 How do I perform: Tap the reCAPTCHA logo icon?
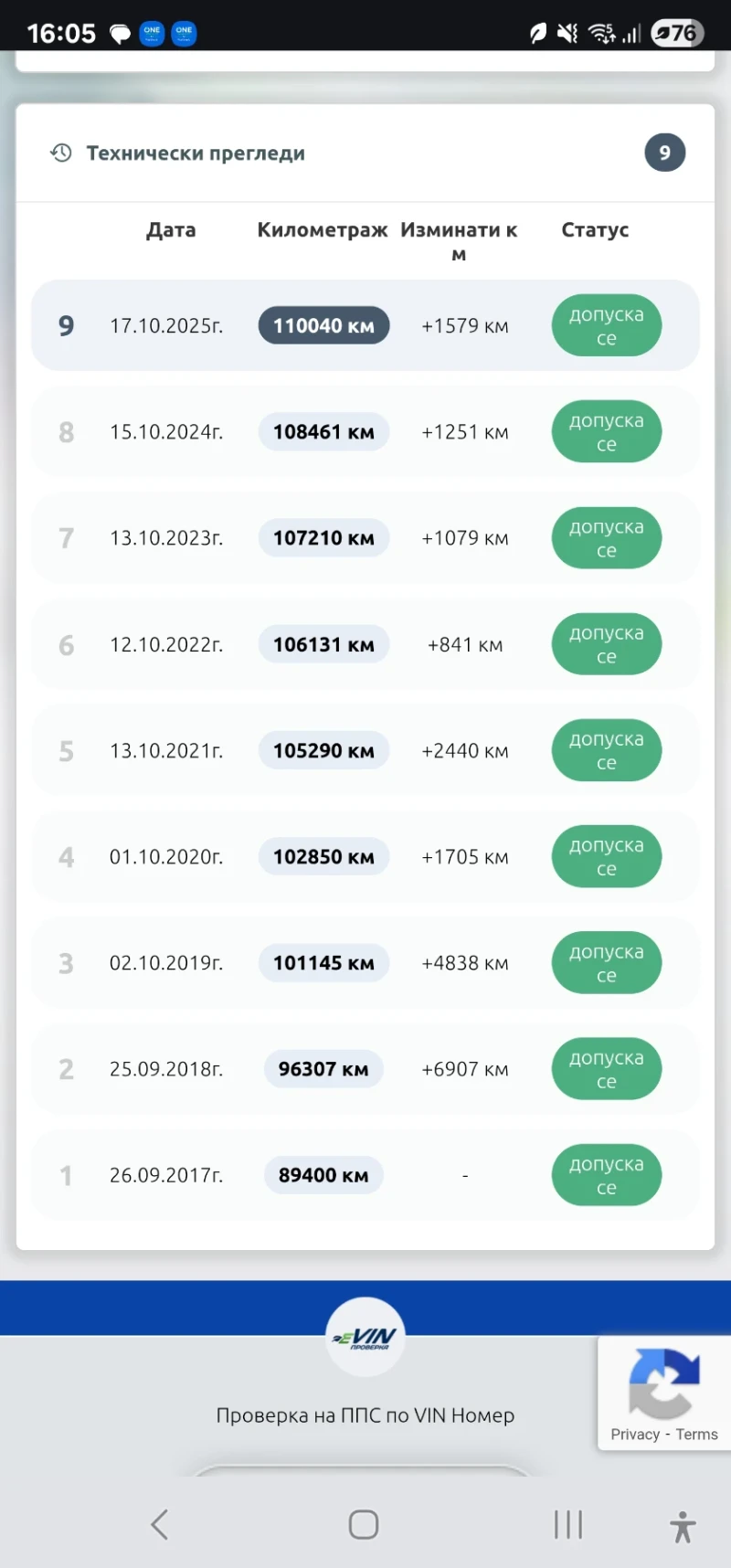(664, 1382)
